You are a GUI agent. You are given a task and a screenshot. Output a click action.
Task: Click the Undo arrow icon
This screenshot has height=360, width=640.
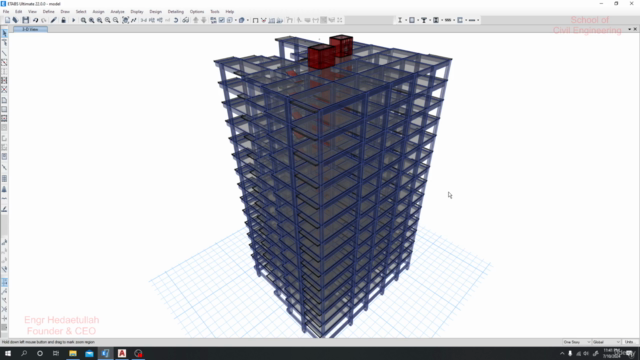click(36, 20)
